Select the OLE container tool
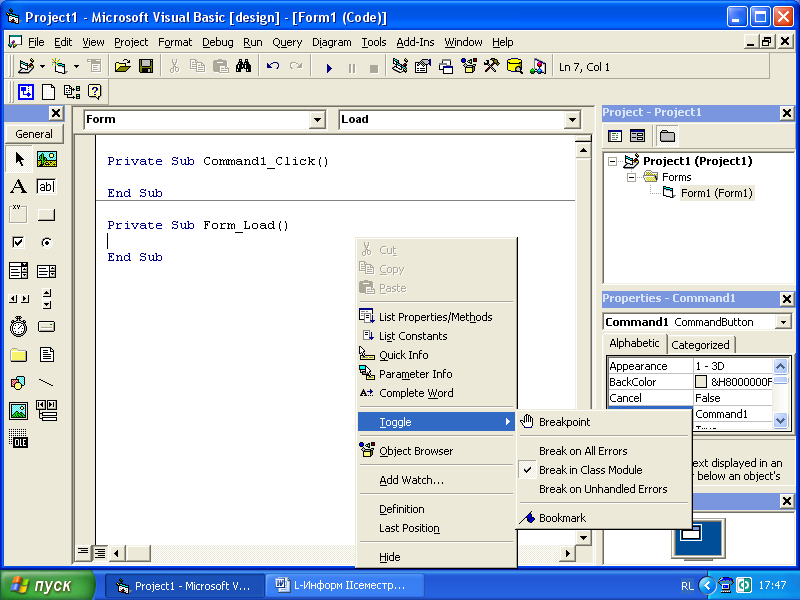The width and height of the screenshot is (800, 600). pos(19,438)
